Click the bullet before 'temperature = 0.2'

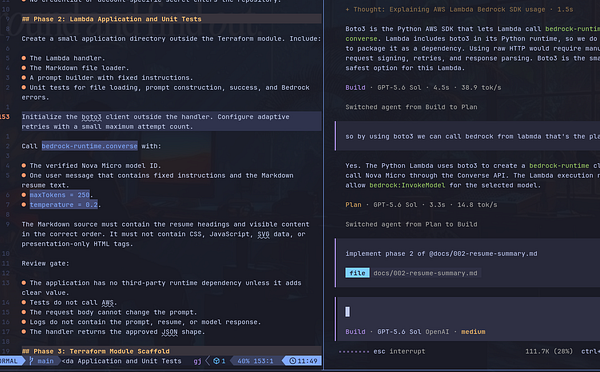point(24,205)
